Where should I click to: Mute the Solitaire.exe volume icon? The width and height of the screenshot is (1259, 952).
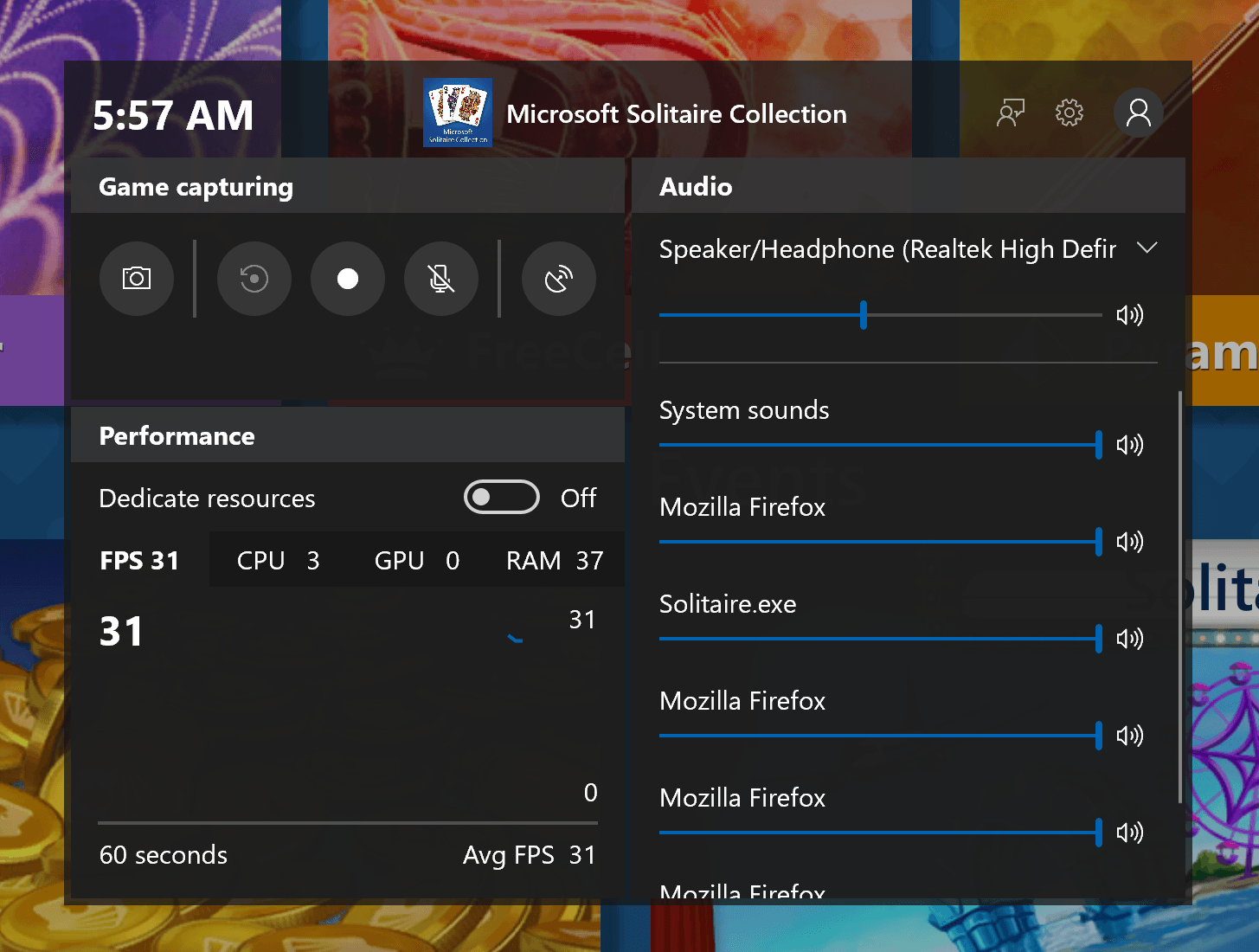[x=1129, y=639]
